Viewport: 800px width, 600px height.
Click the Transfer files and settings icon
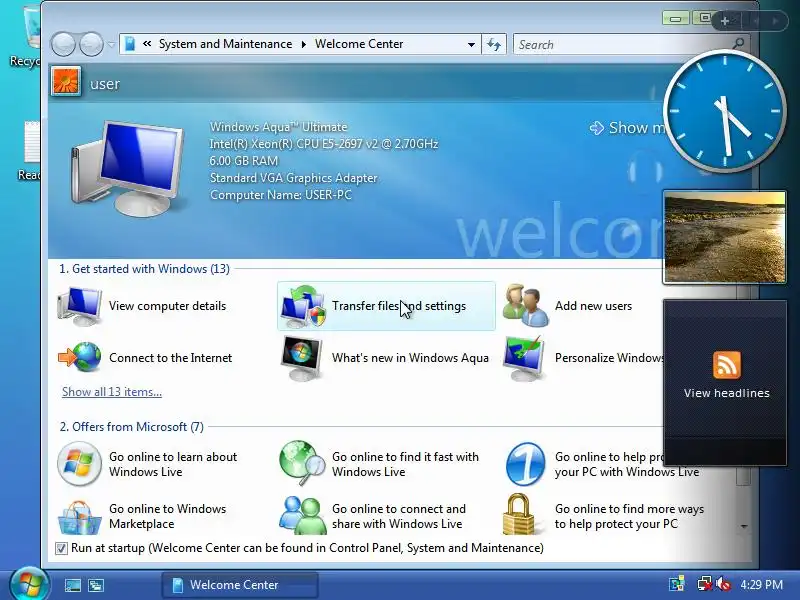[303, 306]
